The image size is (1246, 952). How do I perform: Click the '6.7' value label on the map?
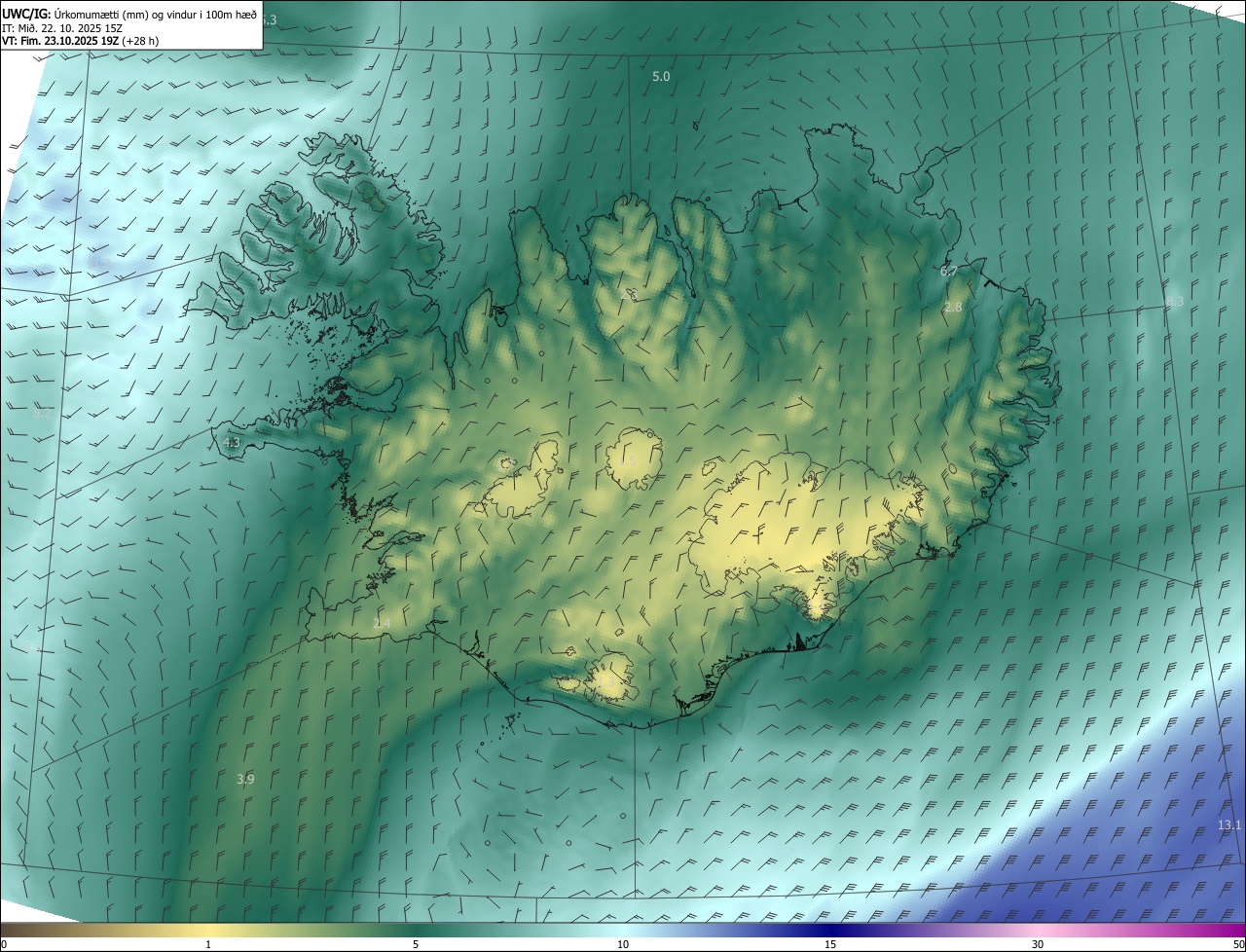tap(948, 272)
